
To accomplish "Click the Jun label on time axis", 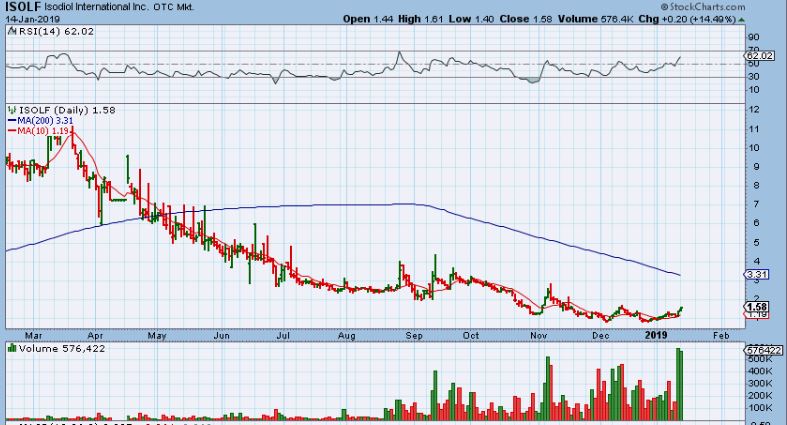I will click(x=221, y=335).
